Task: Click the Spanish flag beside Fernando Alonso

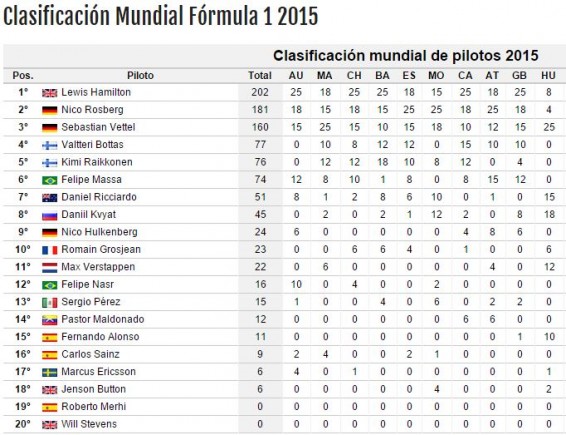Action: pyautogui.click(x=49, y=337)
